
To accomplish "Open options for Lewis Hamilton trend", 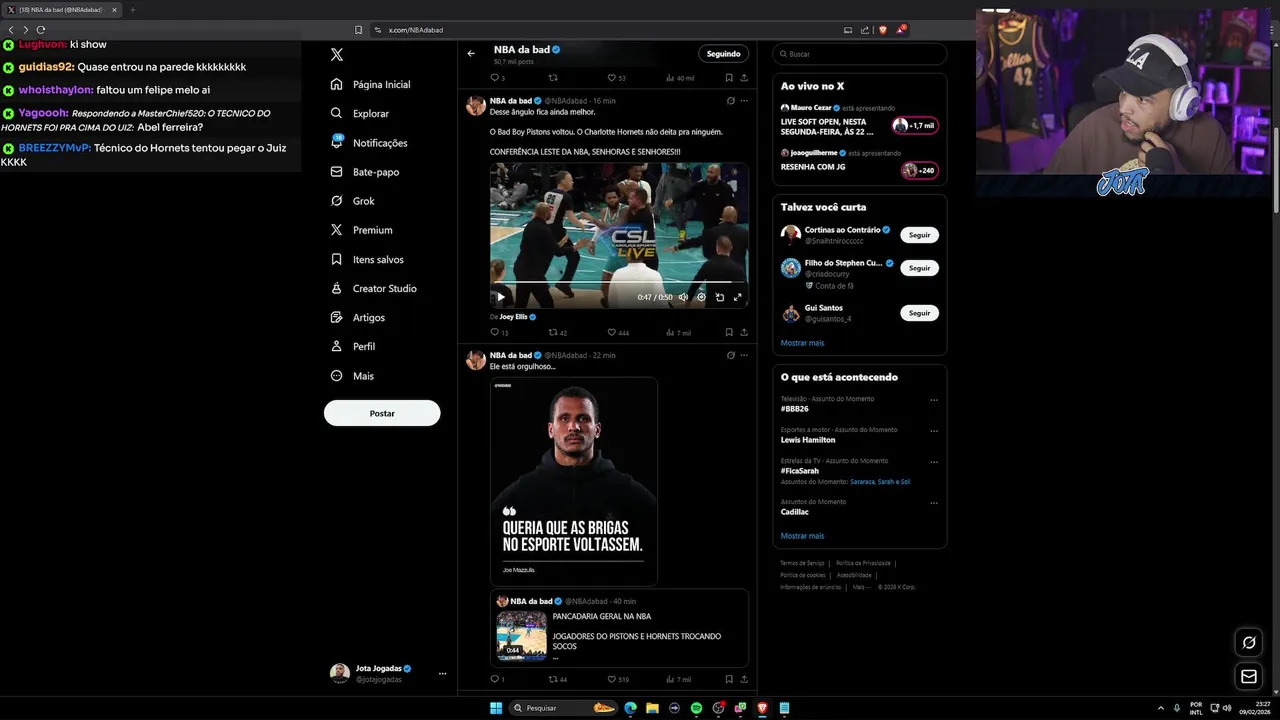I will (934, 431).
